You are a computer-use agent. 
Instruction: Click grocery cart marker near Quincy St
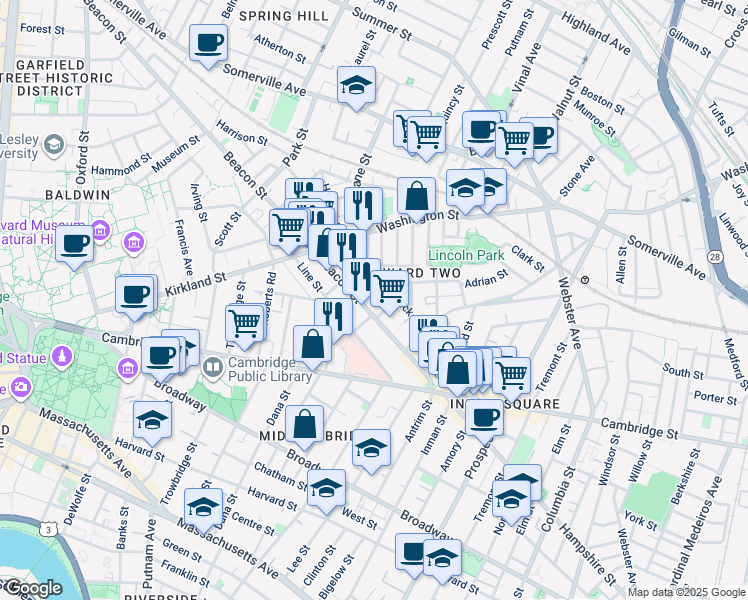click(x=427, y=136)
